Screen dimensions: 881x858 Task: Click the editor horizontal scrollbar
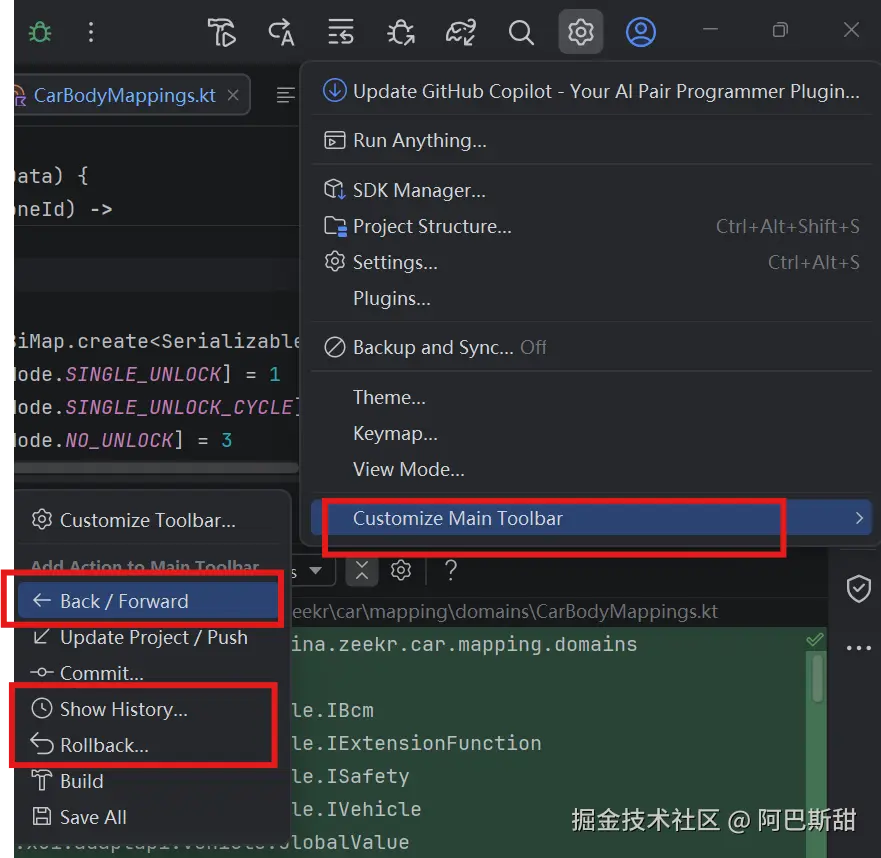[x=157, y=467]
